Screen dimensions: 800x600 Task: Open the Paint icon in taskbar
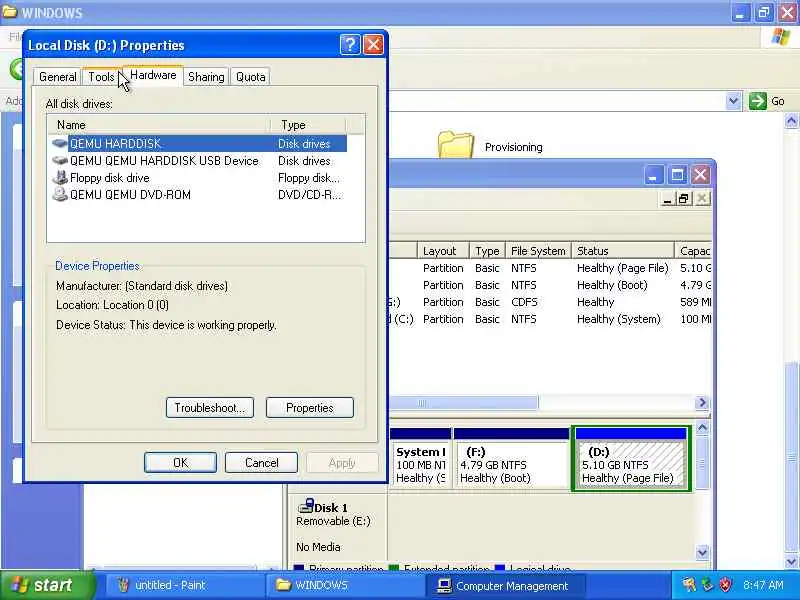(123, 585)
